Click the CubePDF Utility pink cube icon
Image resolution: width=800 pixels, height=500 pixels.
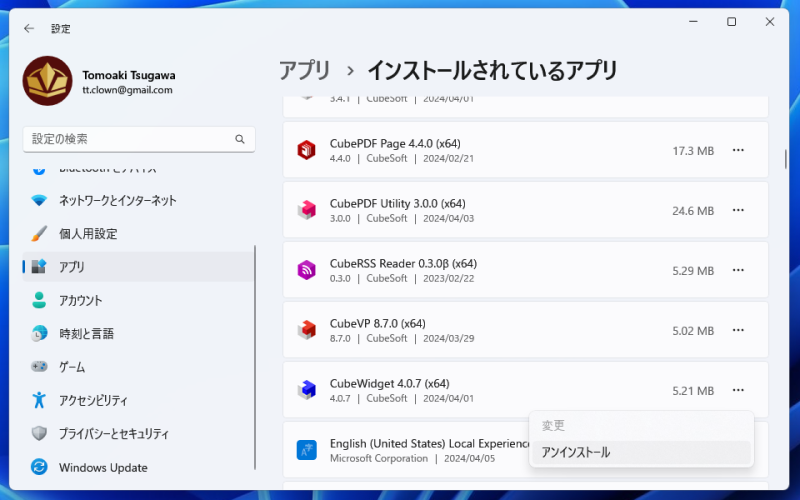click(307, 210)
